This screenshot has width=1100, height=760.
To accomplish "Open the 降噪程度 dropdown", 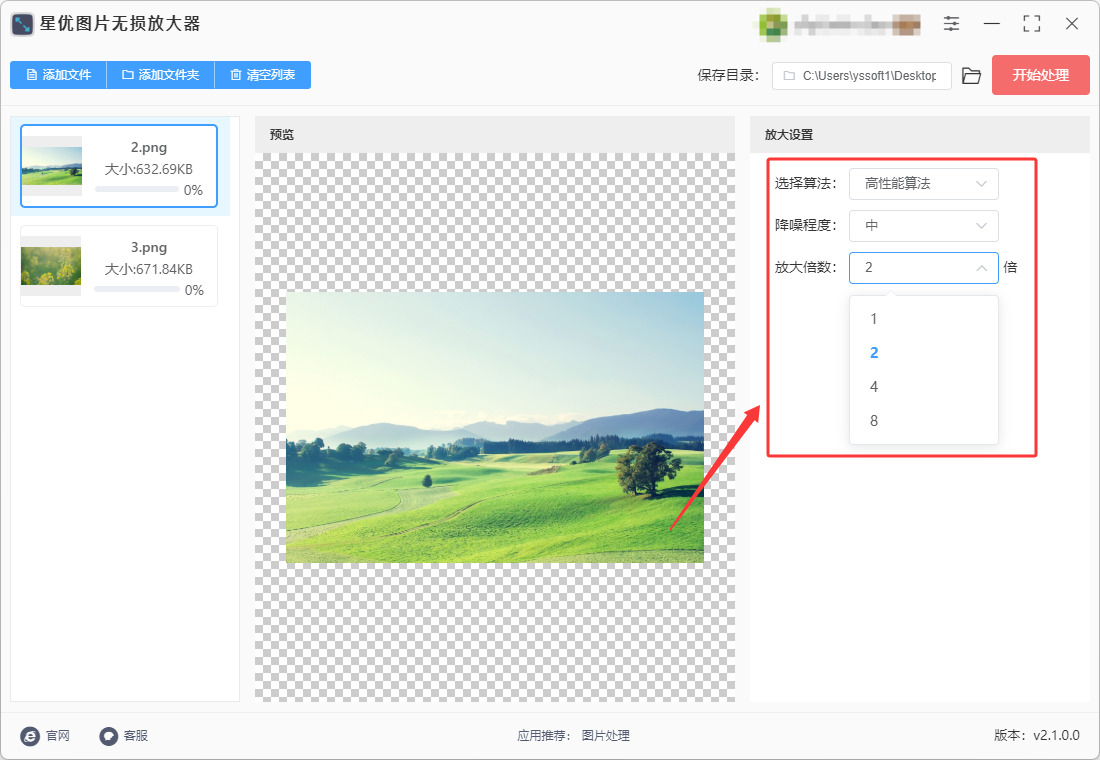I will [923, 225].
